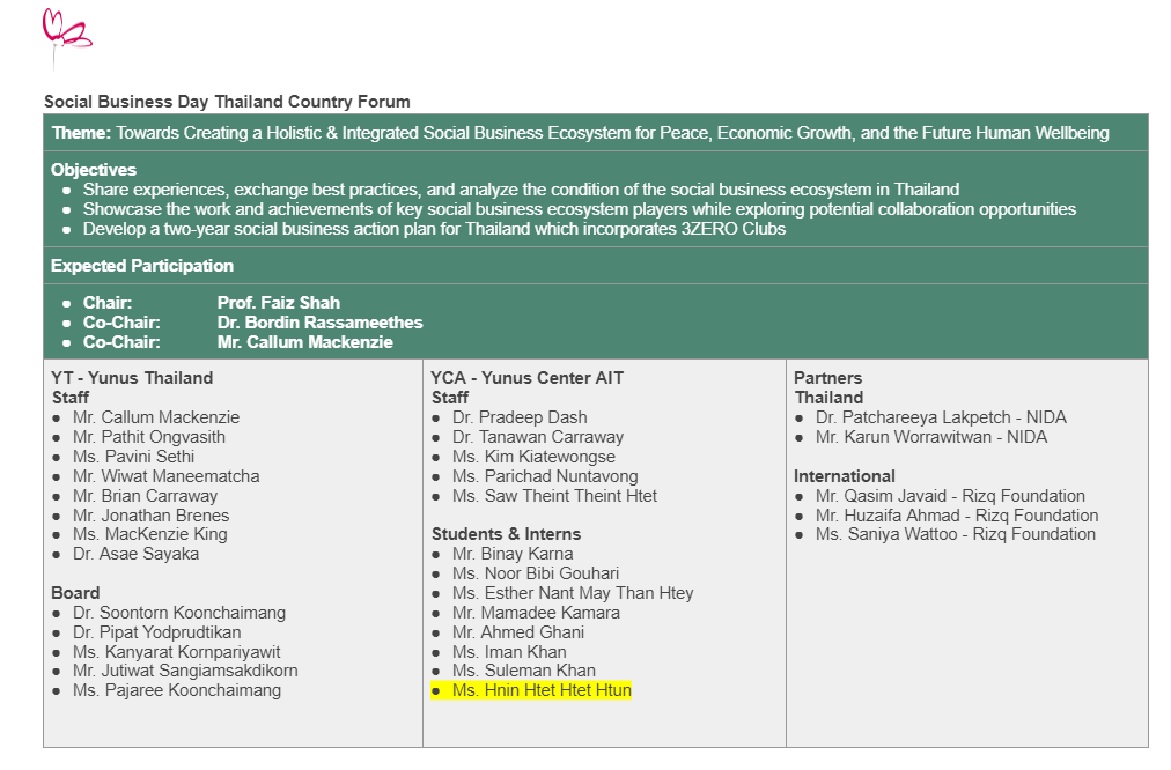Screen dimensions: 1171x770
Task: Click Co-Chair Dr. Bordin Rassameethes
Action: tap(320, 323)
